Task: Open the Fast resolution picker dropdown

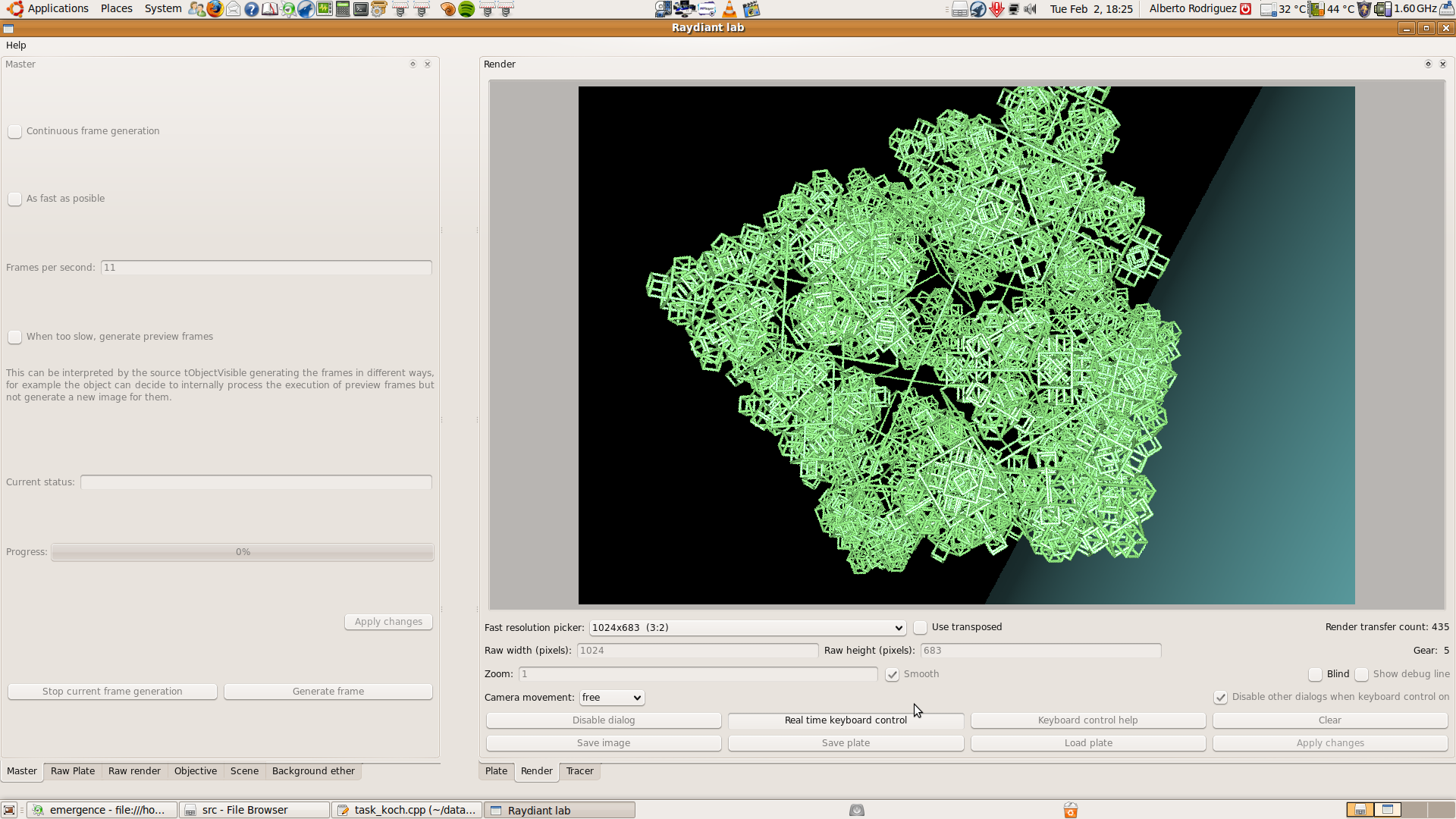Action: [x=747, y=628]
